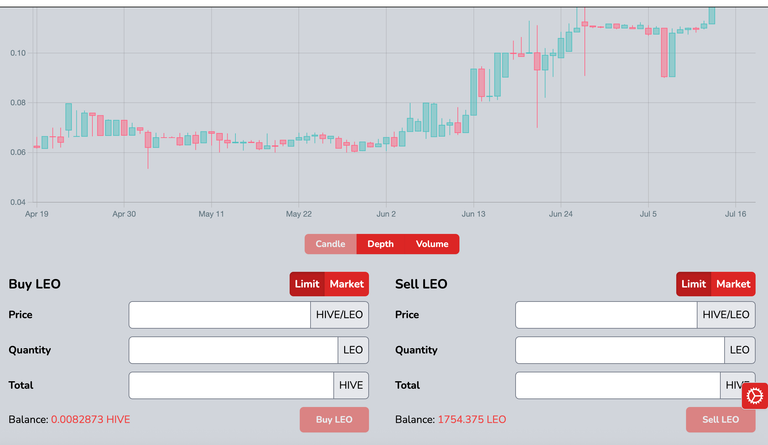Select Market order in Buy LEO
This screenshot has height=445, width=768.
347,284
